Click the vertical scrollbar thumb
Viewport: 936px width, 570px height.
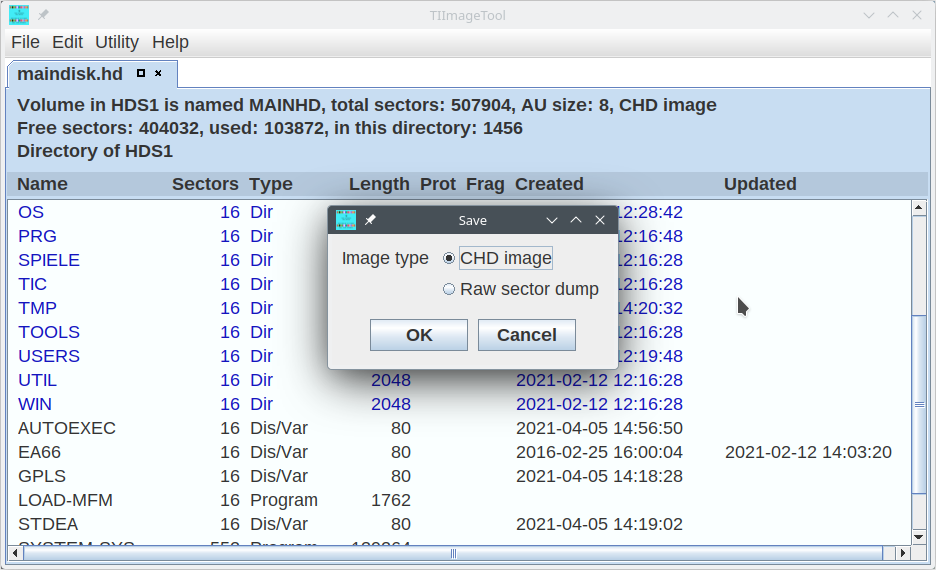(919, 404)
